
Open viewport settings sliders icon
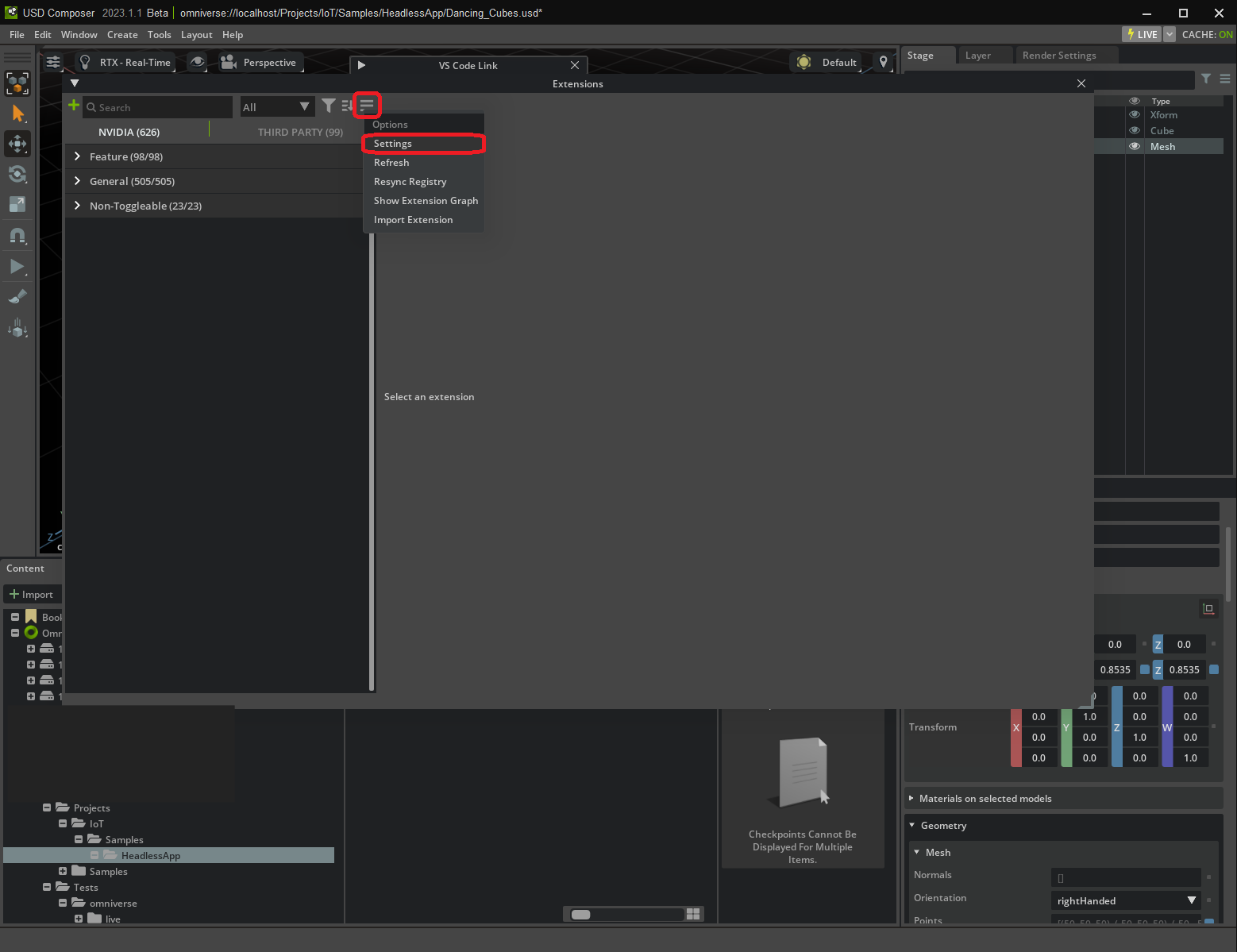point(53,62)
